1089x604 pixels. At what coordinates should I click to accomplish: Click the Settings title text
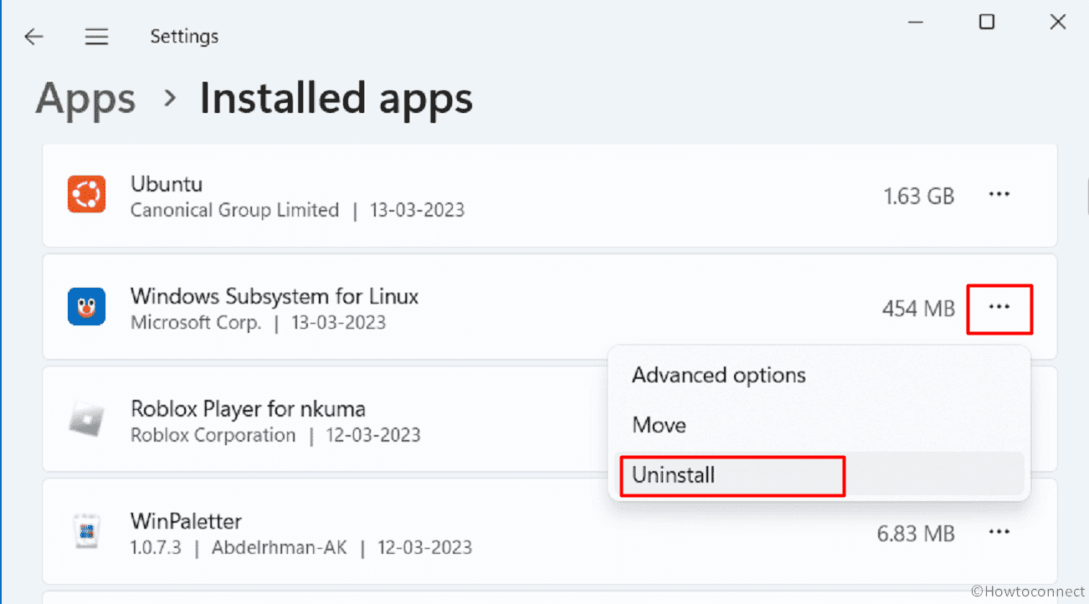(184, 36)
